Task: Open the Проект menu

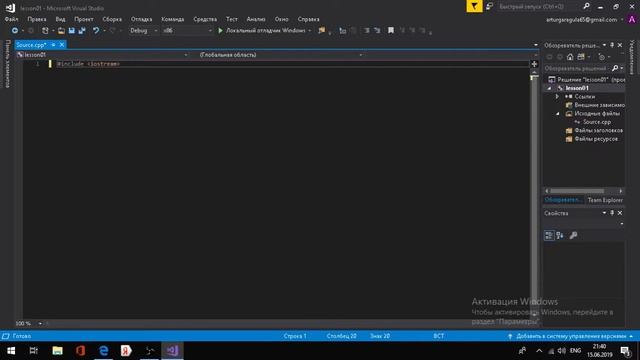Action: pos(84,19)
